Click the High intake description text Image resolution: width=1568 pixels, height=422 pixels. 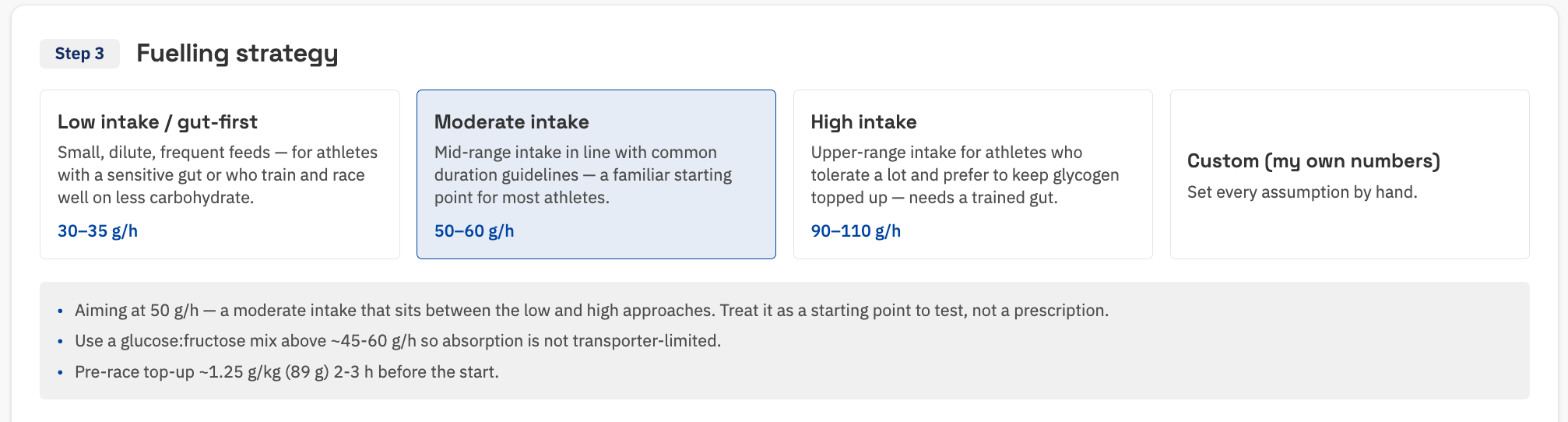[x=965, y=175]
